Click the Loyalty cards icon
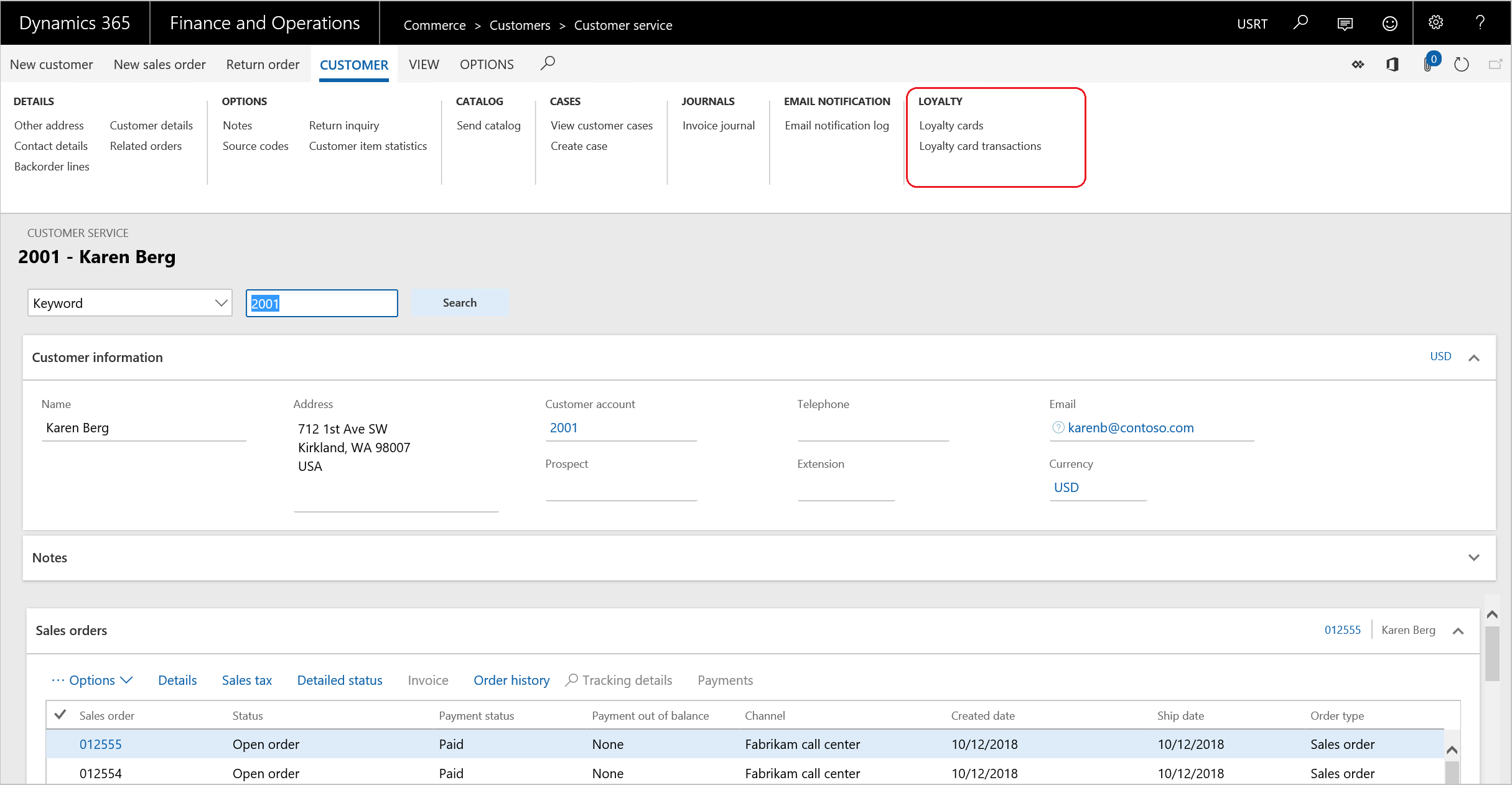This screenshot has height=785, width=1512. point(950,125)
